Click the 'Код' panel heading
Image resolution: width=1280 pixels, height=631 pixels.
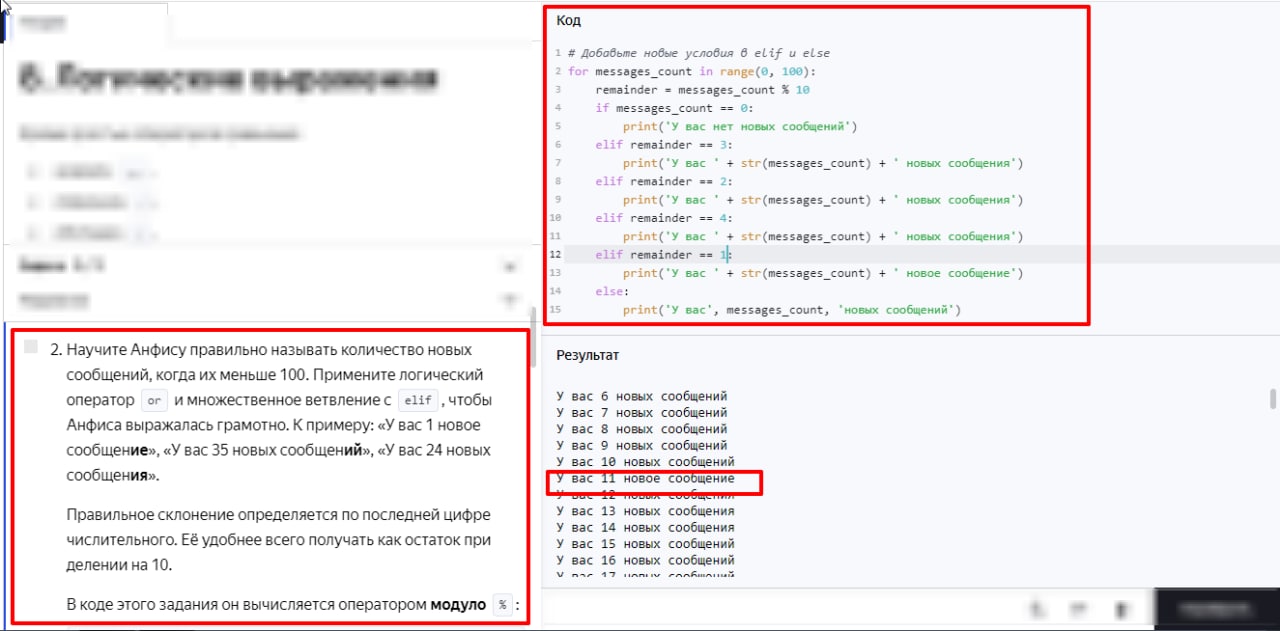[x=569, y=21]
